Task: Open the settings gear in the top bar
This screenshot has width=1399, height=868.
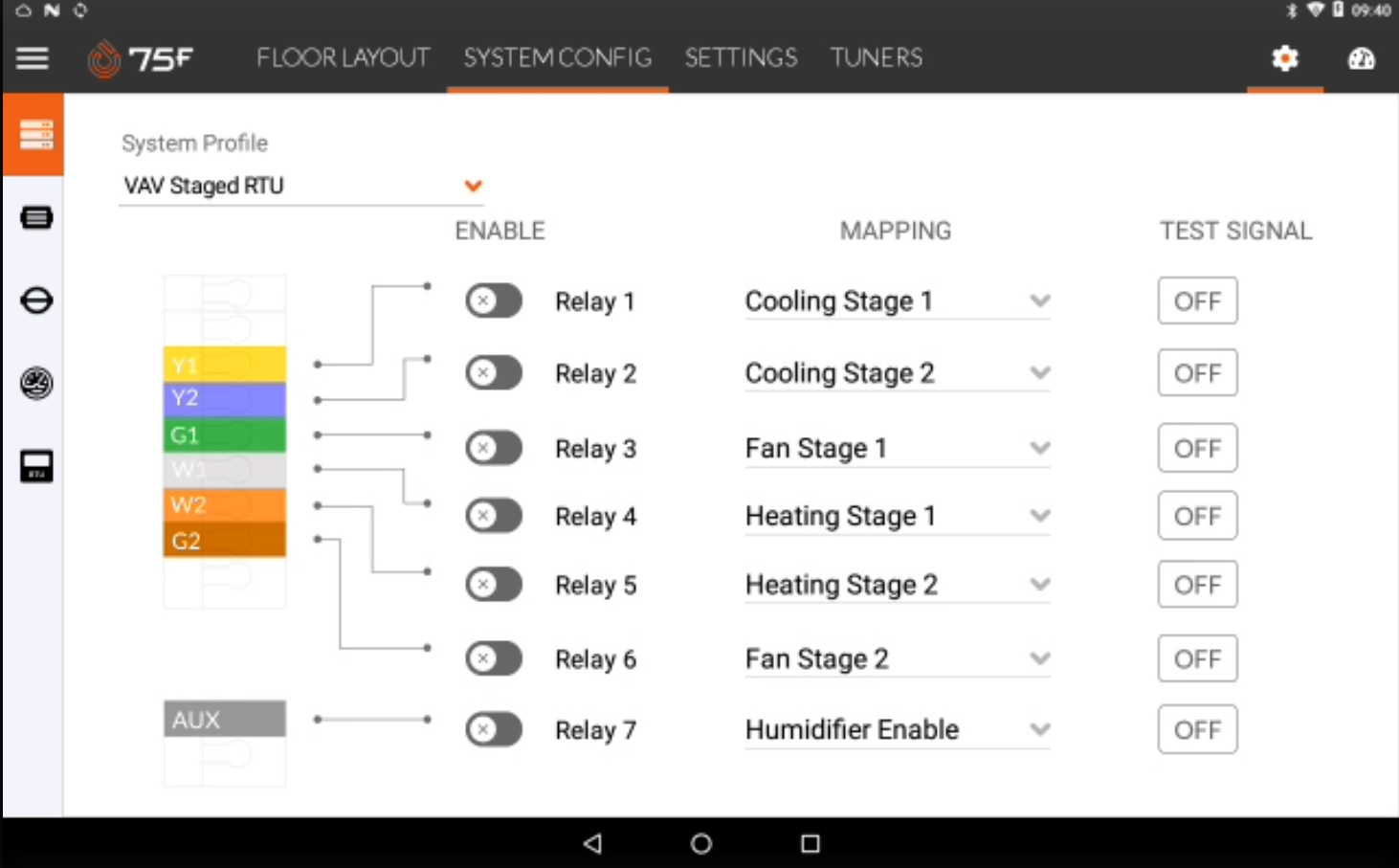Action: pyautogui.click(x=1284, y=58)
